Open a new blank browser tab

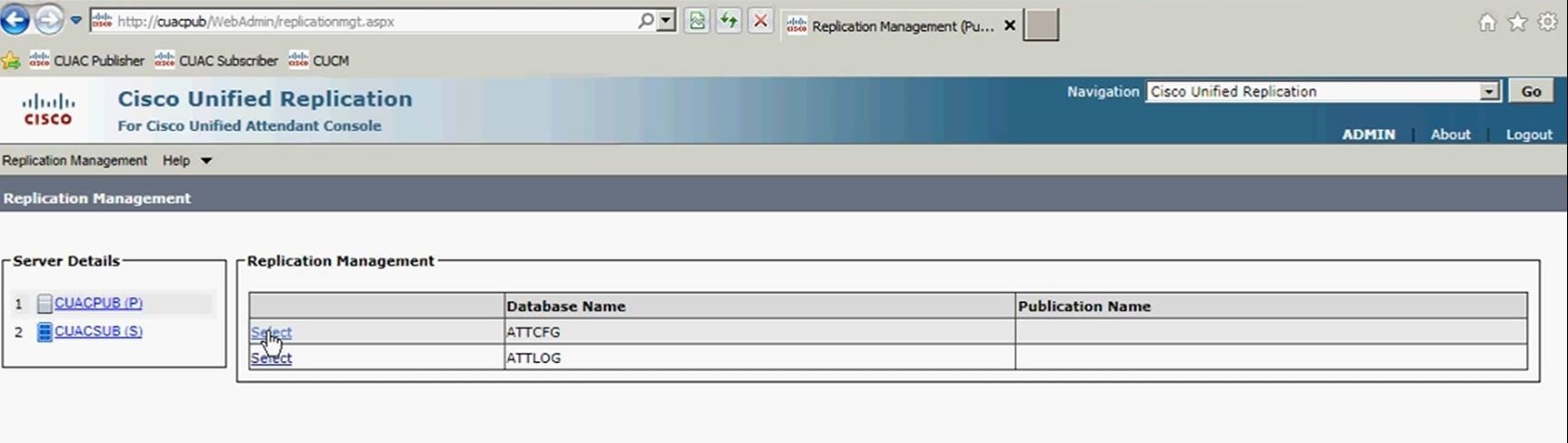(1041, 25)
